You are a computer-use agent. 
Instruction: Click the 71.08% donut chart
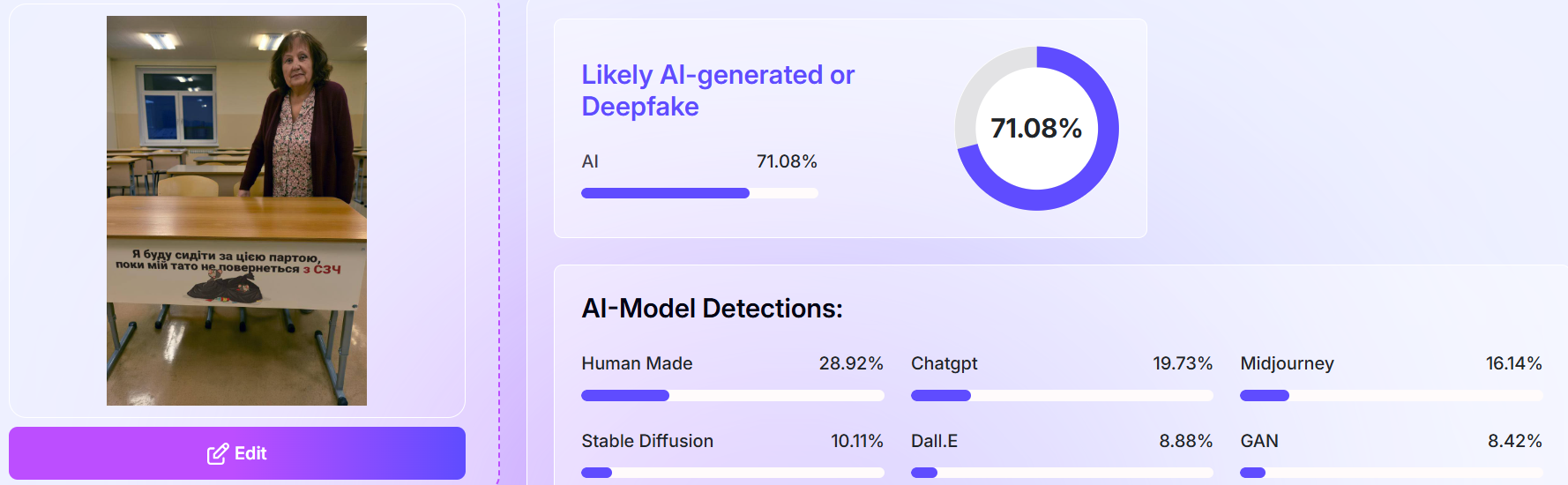coord(1036,129)
